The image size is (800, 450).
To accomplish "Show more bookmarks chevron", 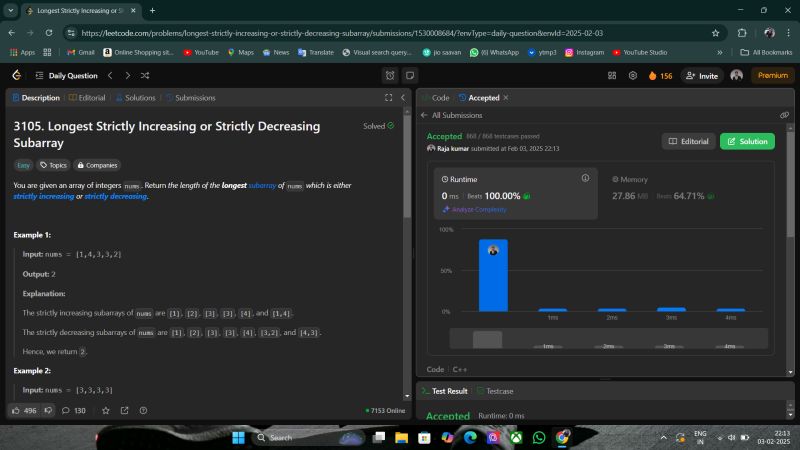I will pos(719,52).
